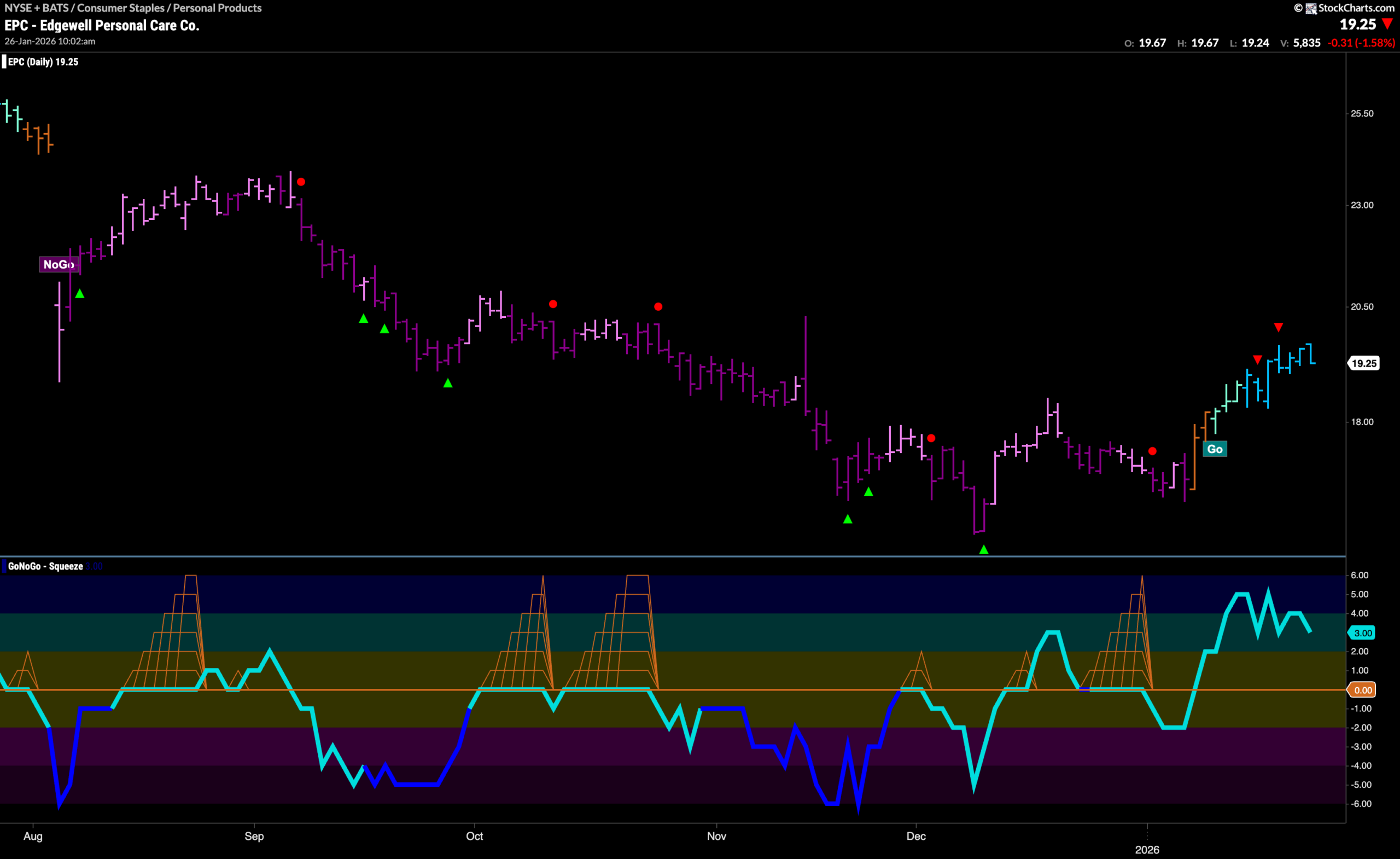
Task: Click the teal Go trend label
Action: pos(1215,449)
